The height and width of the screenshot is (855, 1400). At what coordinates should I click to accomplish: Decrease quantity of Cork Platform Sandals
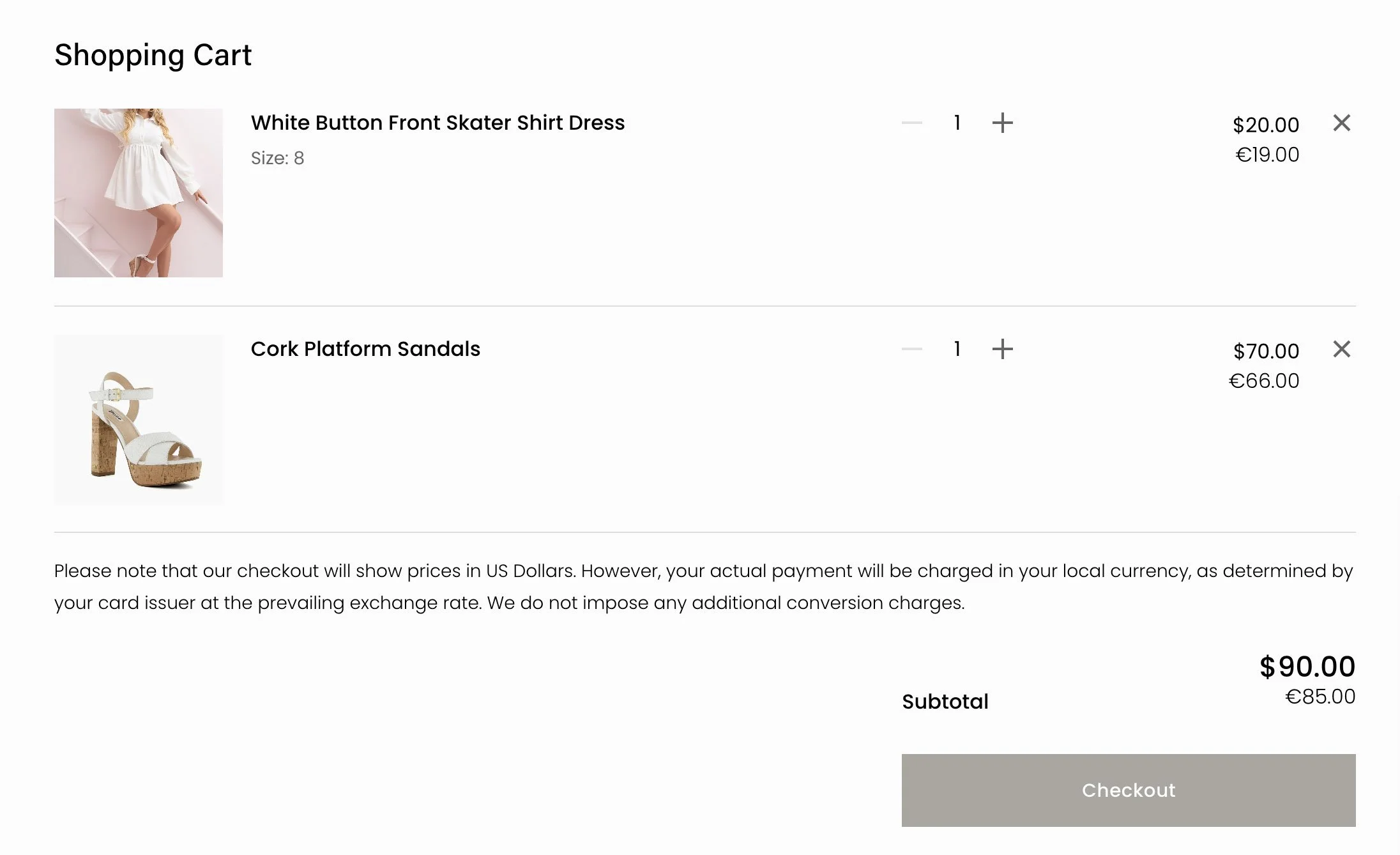pos(912,349)
